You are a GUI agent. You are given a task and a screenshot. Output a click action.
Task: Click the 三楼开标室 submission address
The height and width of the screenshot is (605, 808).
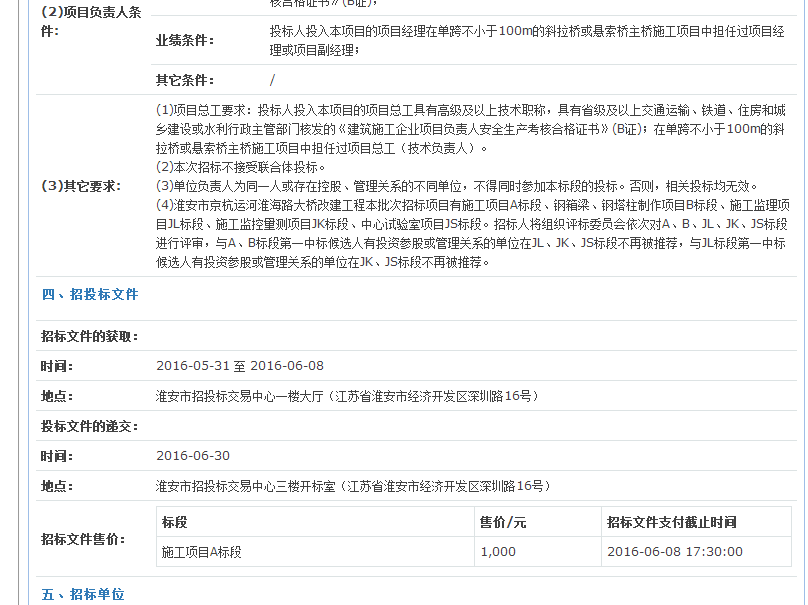coord(352,486)
